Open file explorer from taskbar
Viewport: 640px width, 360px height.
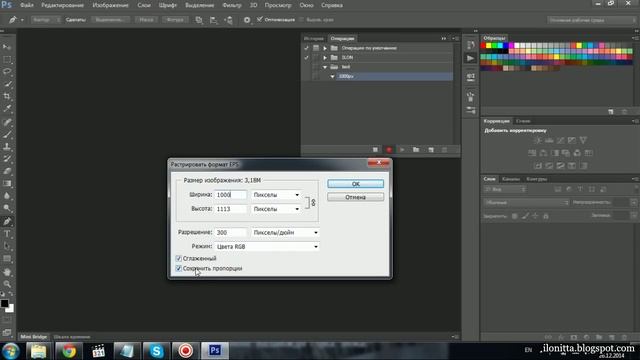39,351
